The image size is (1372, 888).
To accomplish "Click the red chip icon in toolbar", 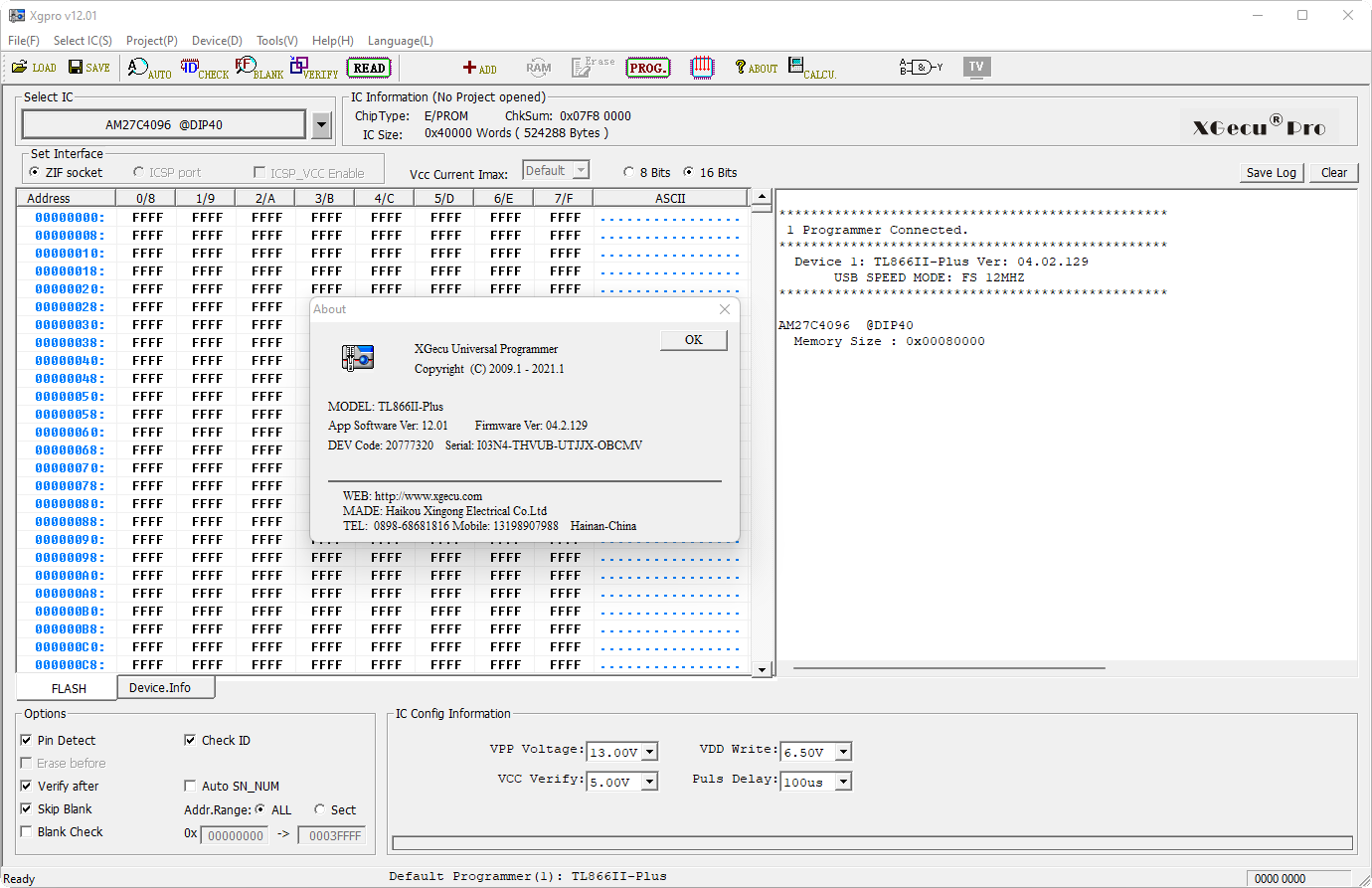I will tap(702, 67).
